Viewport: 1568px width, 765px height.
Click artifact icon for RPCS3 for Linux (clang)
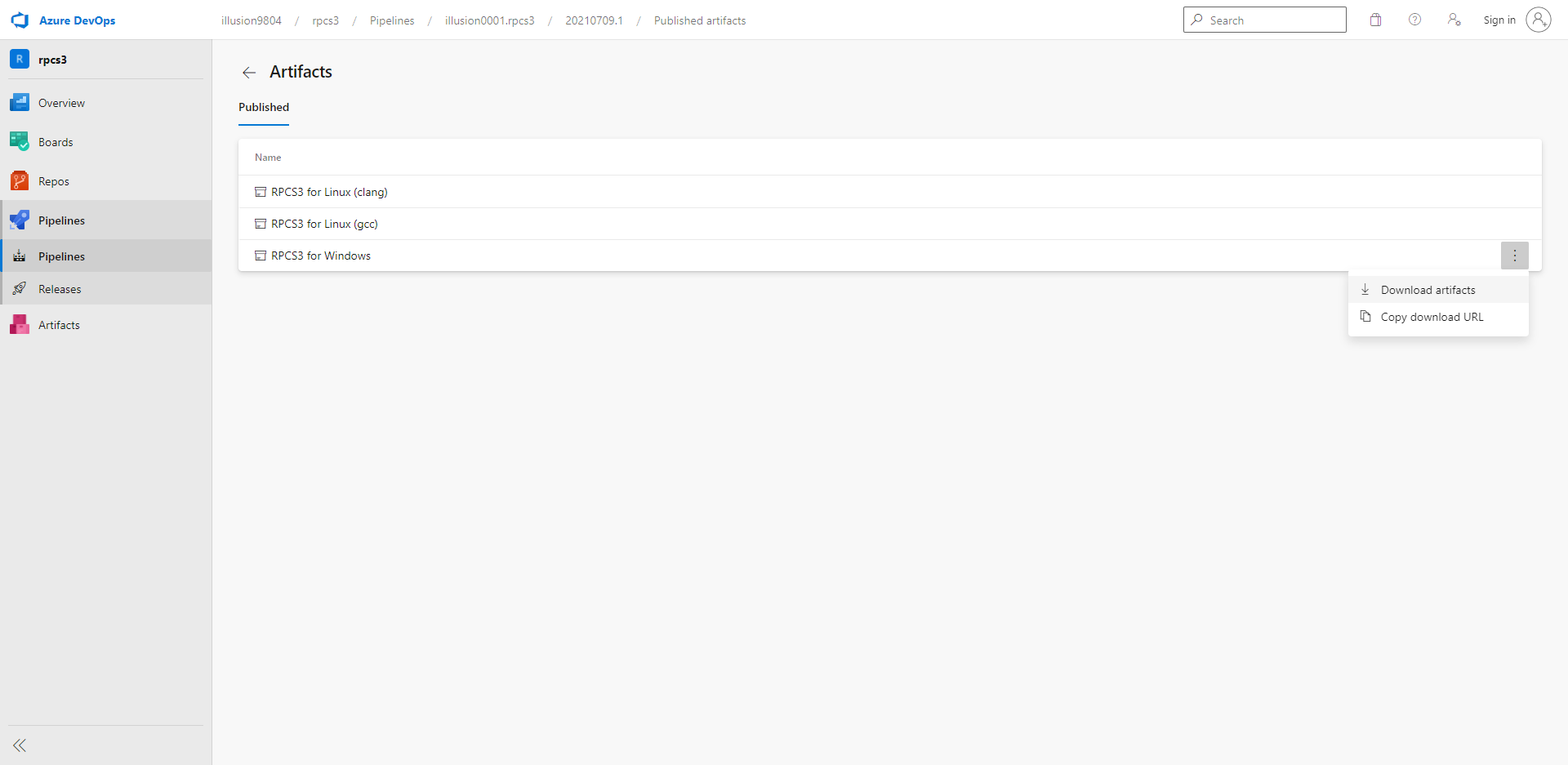click(261, 192)
